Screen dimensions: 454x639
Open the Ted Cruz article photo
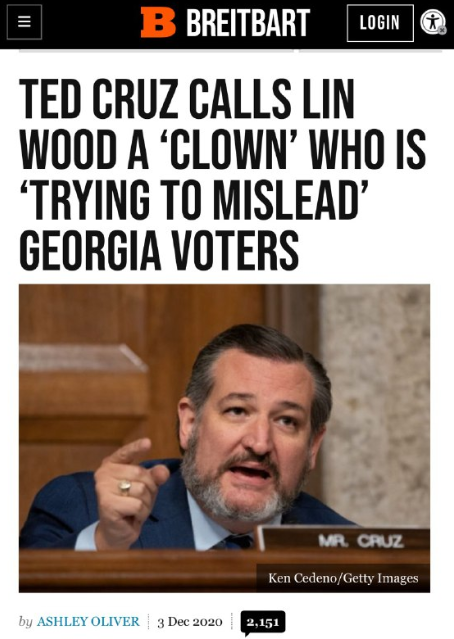click(x=224, y=438)
